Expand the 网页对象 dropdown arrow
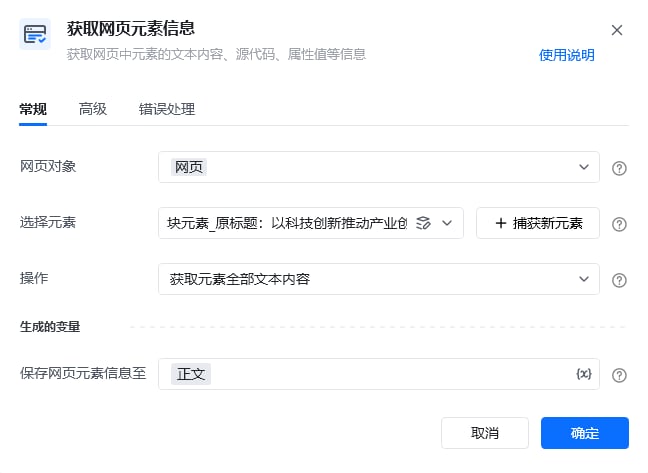648x473 pixels. (x=584, y=167)
